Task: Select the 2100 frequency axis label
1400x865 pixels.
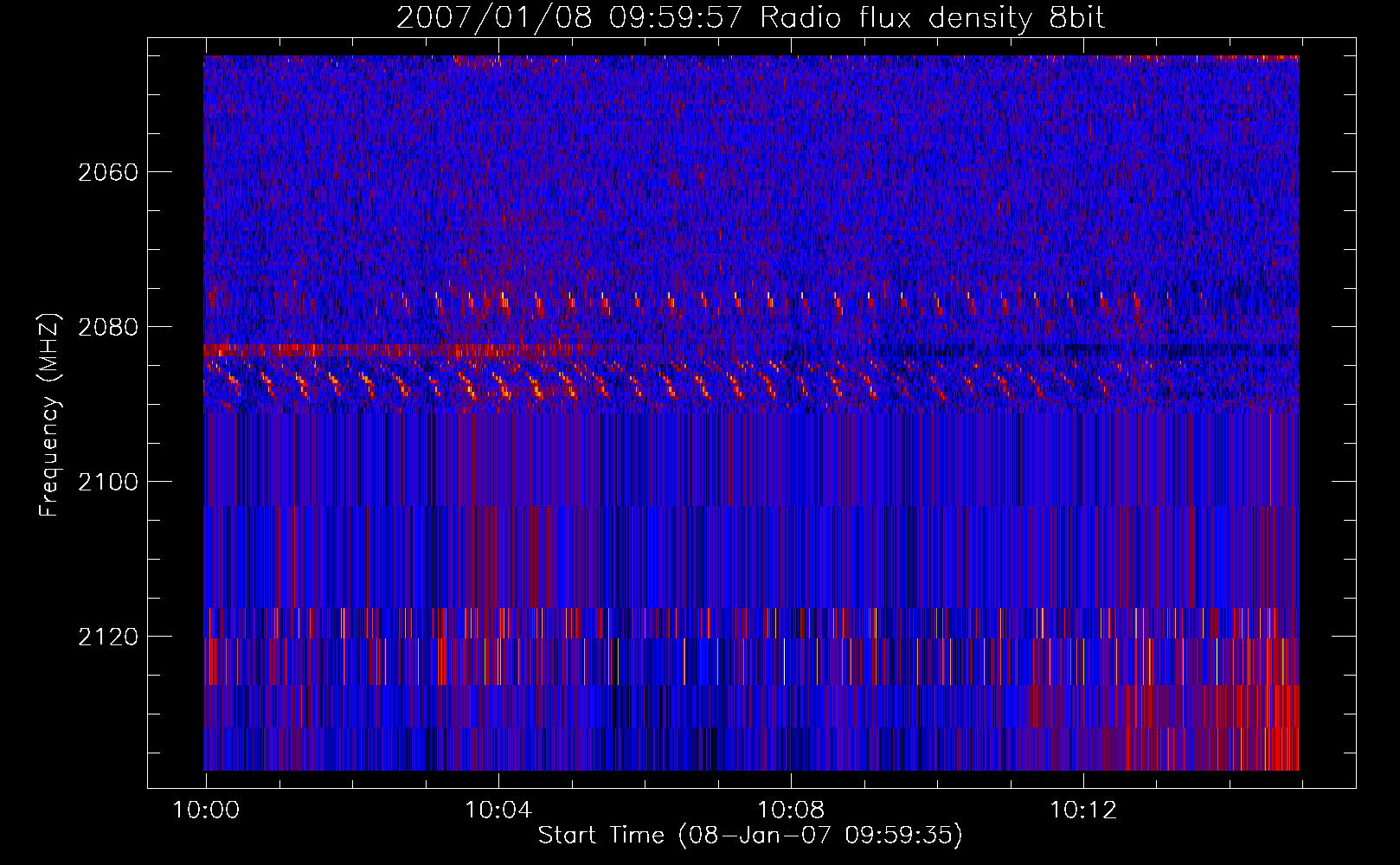Action: click(108, 482)
